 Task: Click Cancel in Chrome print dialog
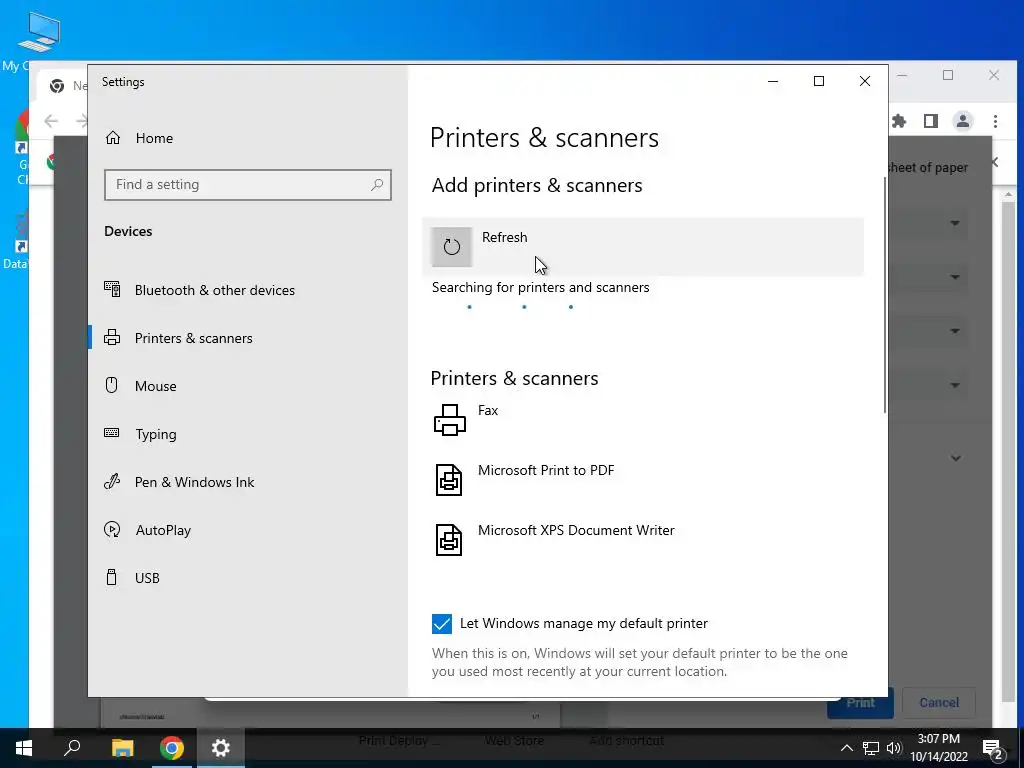coord(939,703)
